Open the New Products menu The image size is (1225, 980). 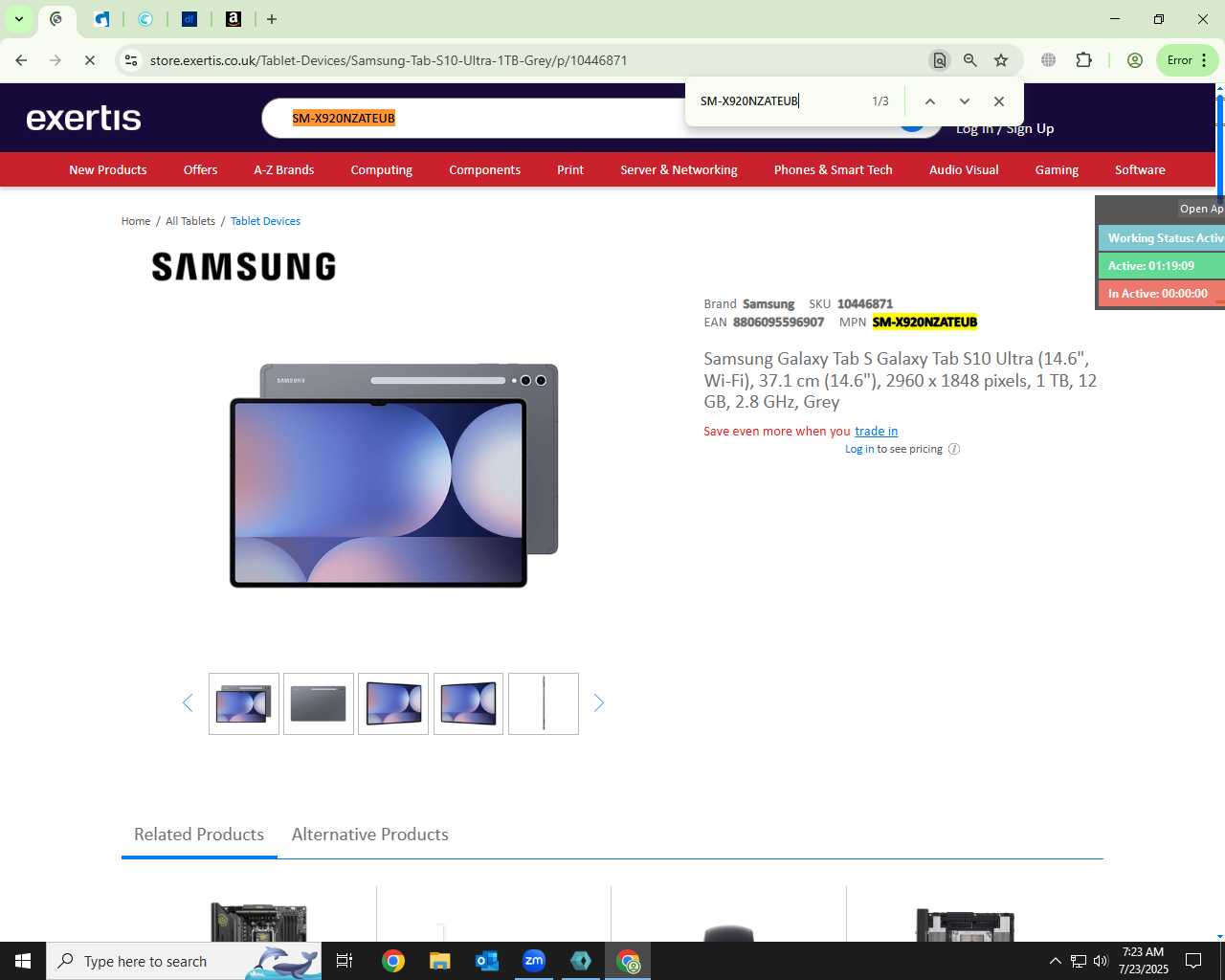point(108,169)
